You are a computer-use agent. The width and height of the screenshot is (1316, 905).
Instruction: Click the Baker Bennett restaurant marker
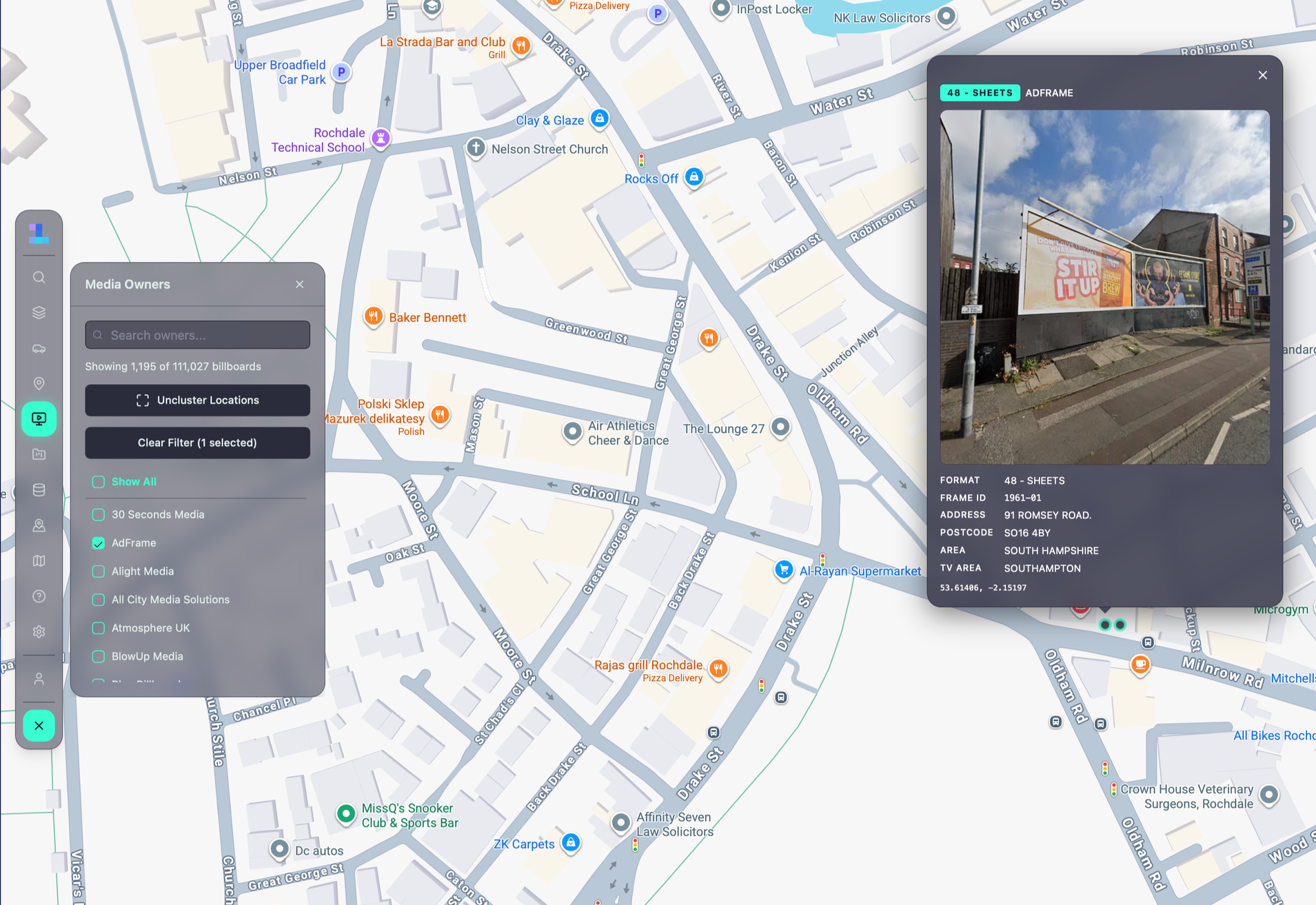(x=373, y=316)
